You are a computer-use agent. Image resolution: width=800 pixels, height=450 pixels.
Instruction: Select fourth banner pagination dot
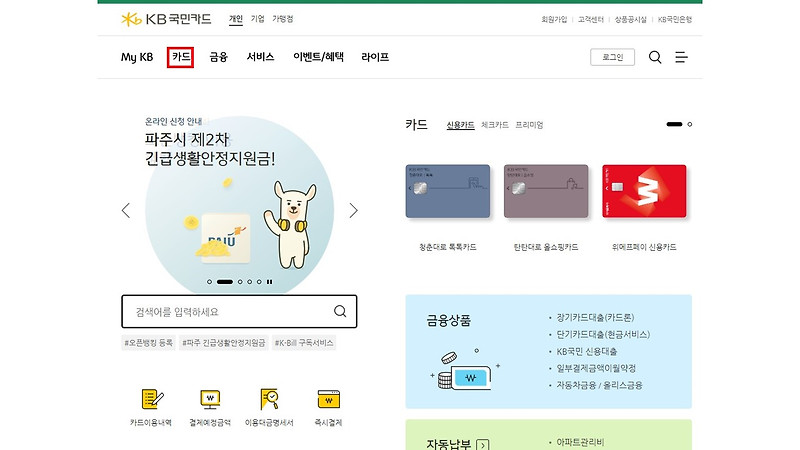pyautogui.click(x=249, y=282)
